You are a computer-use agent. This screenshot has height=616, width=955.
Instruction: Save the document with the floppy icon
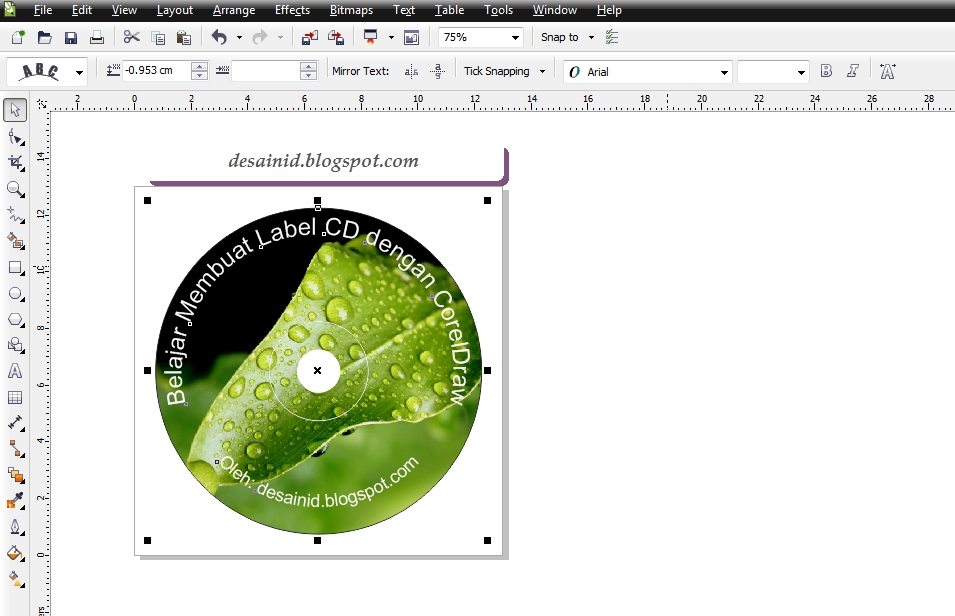[x=71, y=38]
